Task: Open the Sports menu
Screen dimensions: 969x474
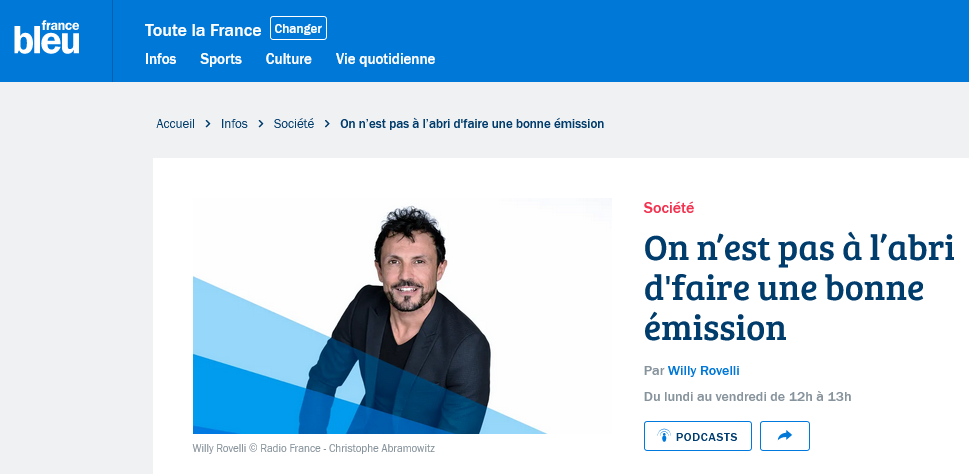Action: 221,59
